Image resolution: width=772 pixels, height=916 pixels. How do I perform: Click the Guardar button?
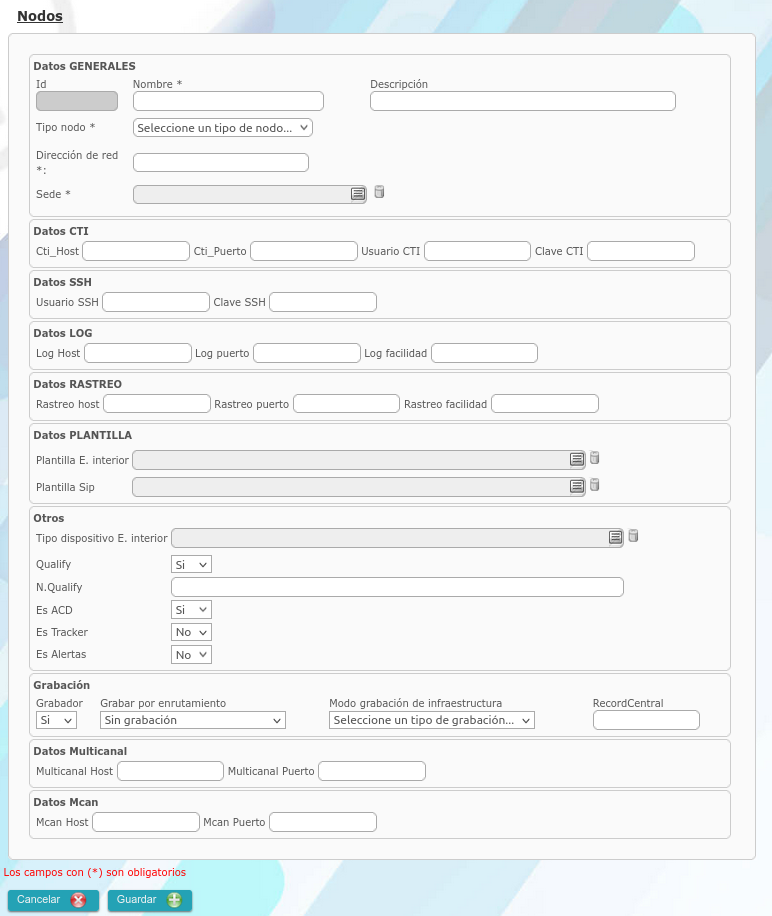point(149,900)
